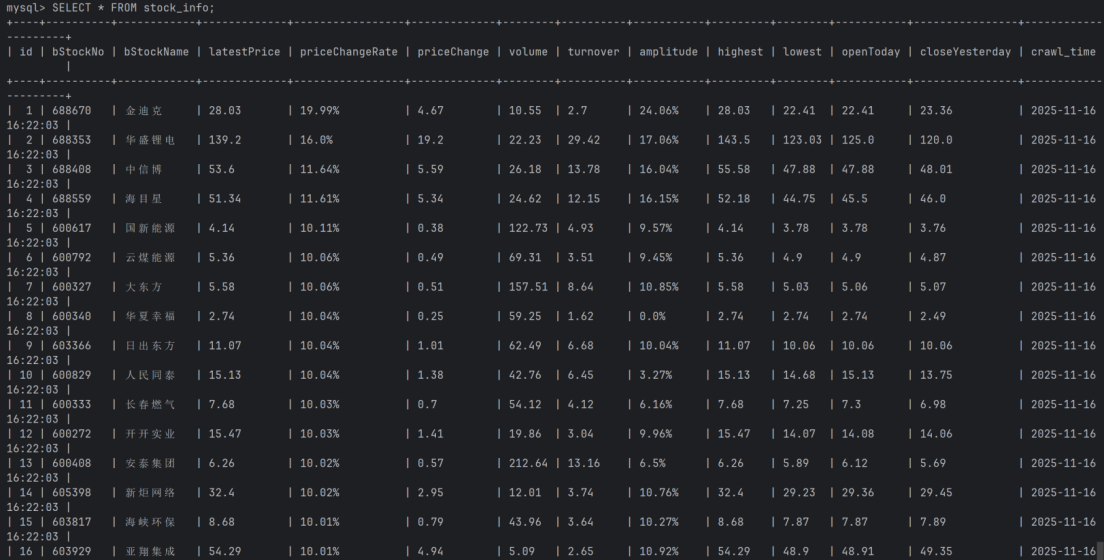Select stock number 600408
Viewport: 1105px width, 560px height.
tap(71, 463)
